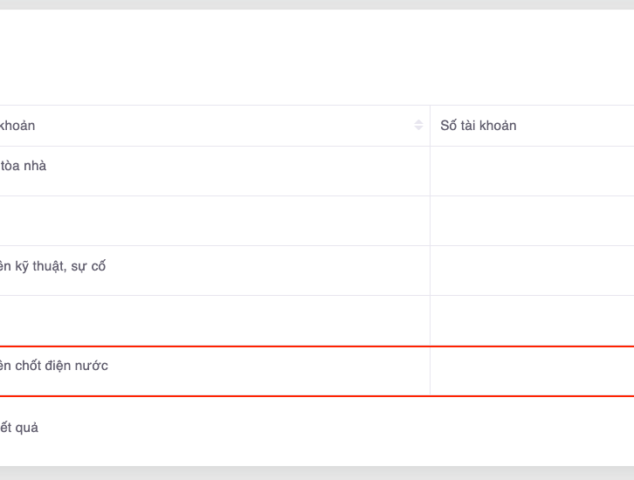Image resolution: width=634 pixels, height=480 pixels.
Task: Click the gray strip along the page's top edge
Action: [x=300, y=4]
